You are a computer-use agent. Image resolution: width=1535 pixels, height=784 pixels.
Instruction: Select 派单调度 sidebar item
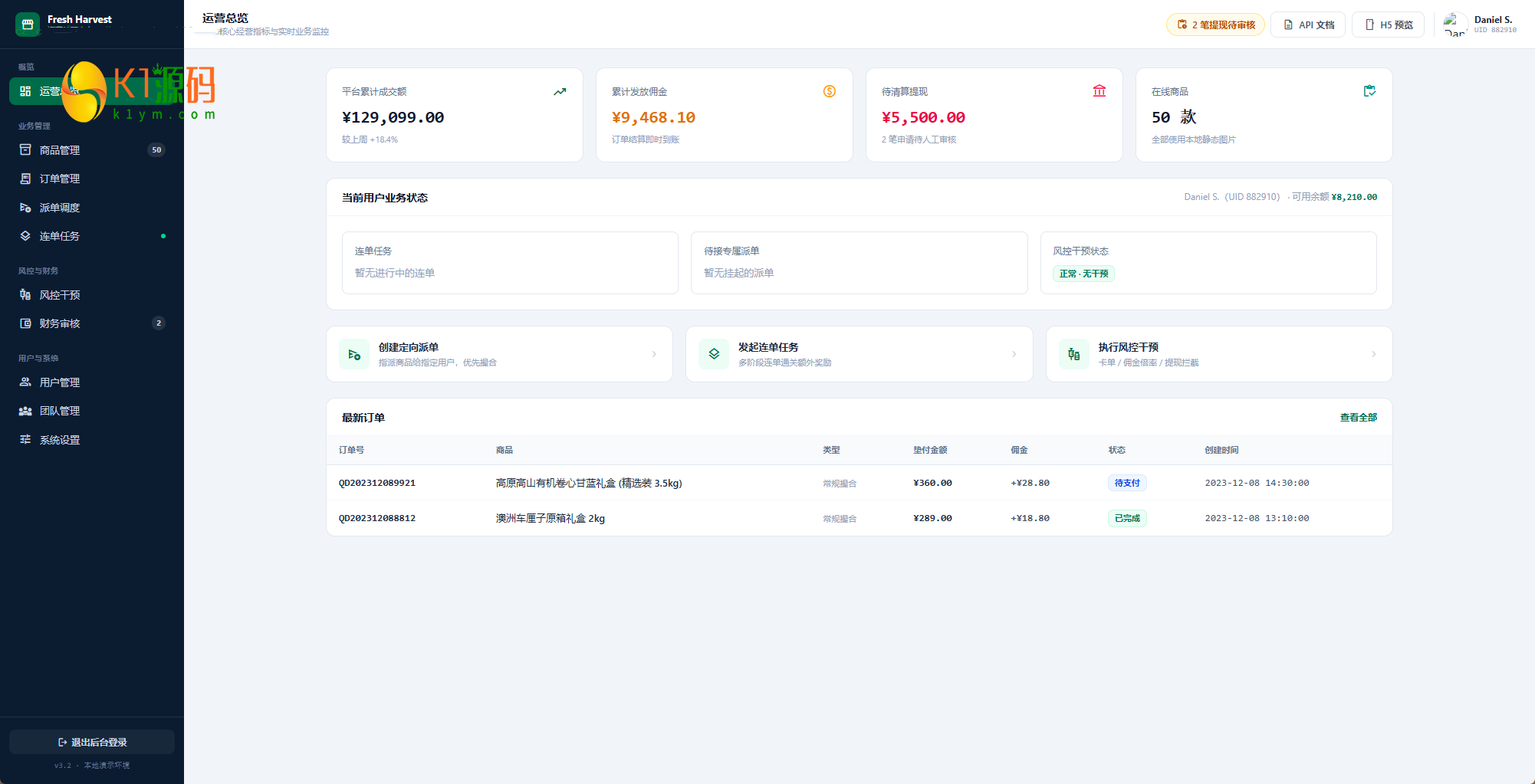point(92,208)
